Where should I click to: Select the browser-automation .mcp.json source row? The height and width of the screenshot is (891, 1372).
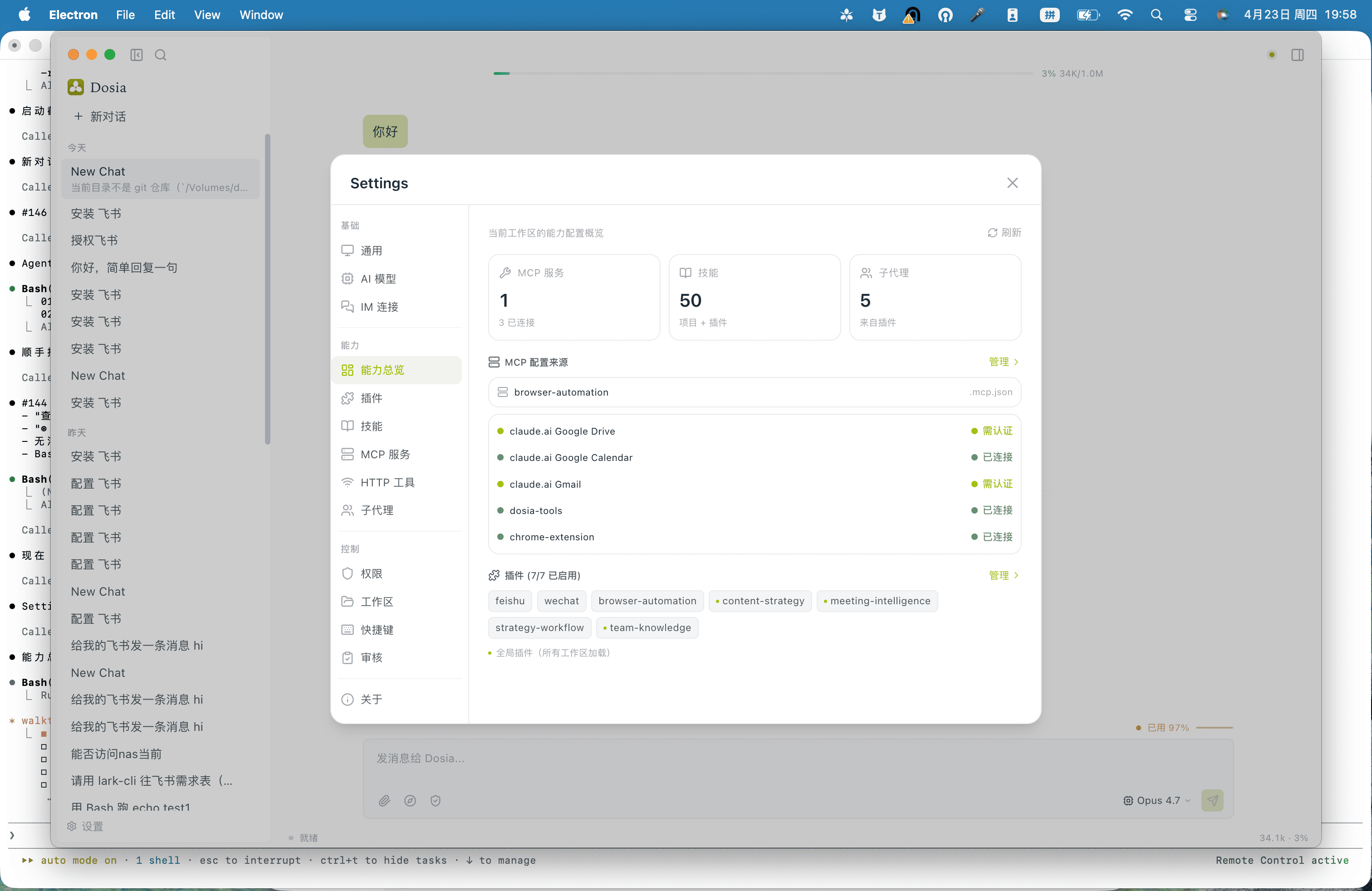click(755, 392)
